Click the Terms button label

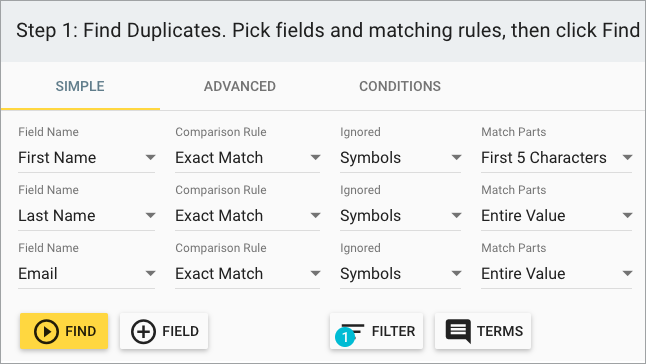[500, 331]
